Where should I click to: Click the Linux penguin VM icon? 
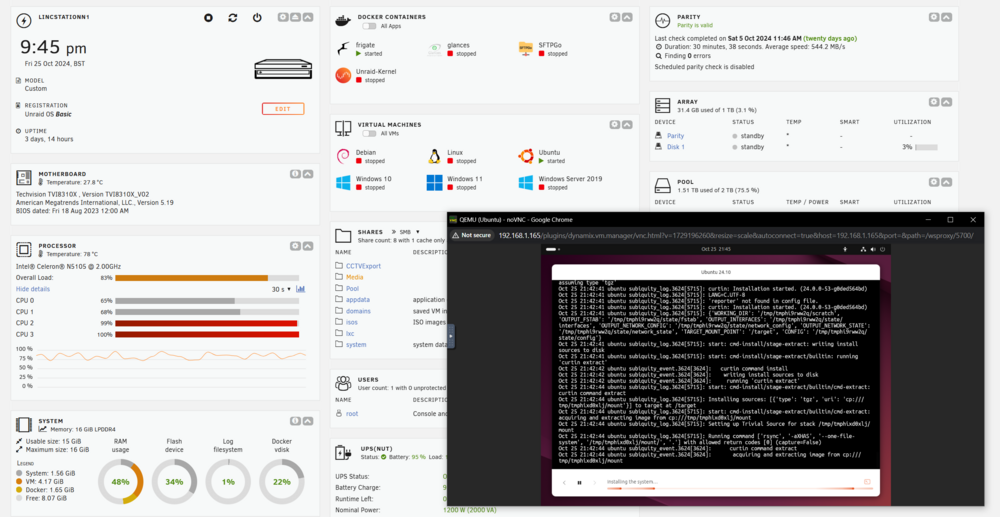coord(435,156)
